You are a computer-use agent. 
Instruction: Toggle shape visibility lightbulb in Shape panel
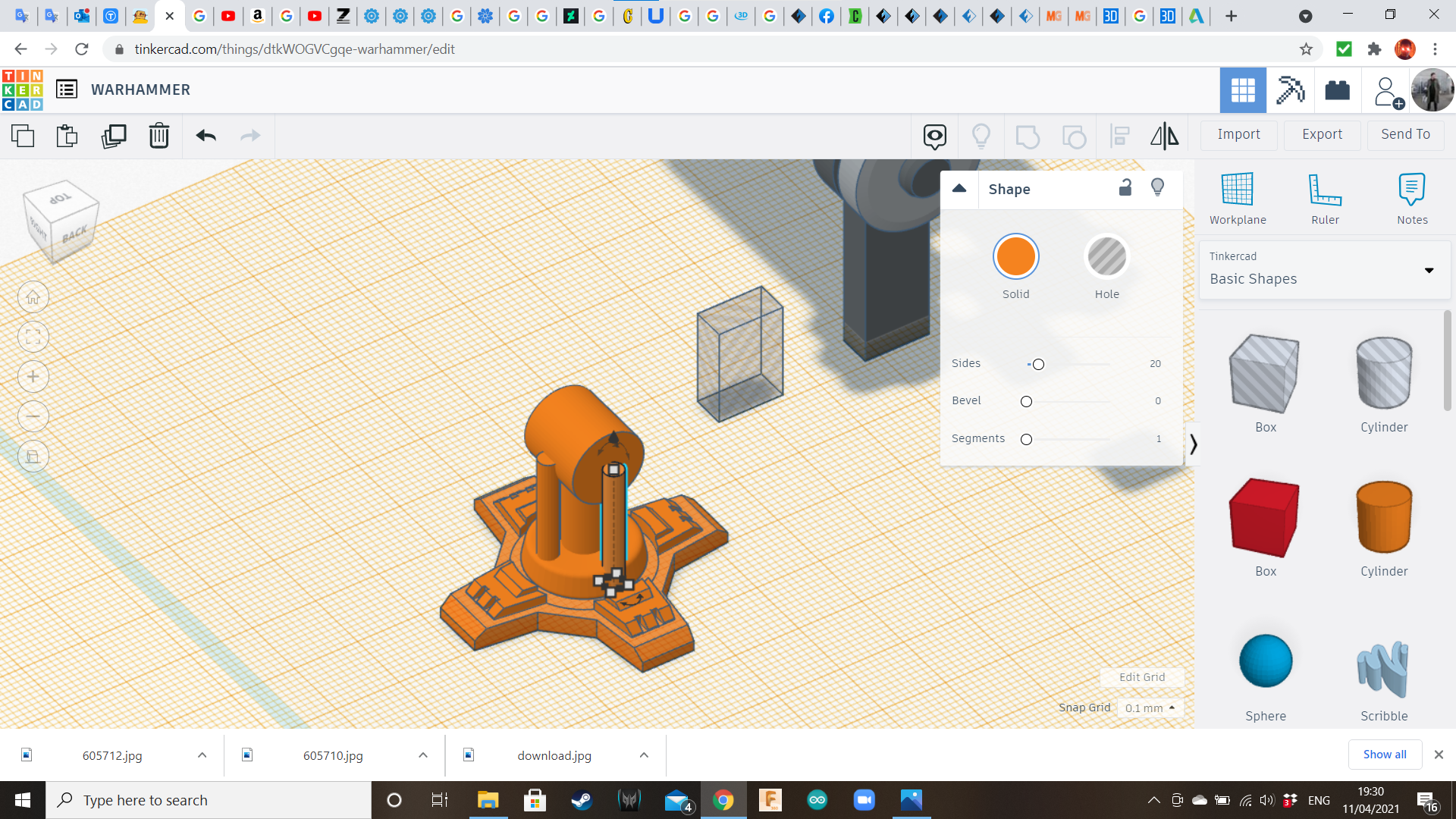[x=1157, y=188]
